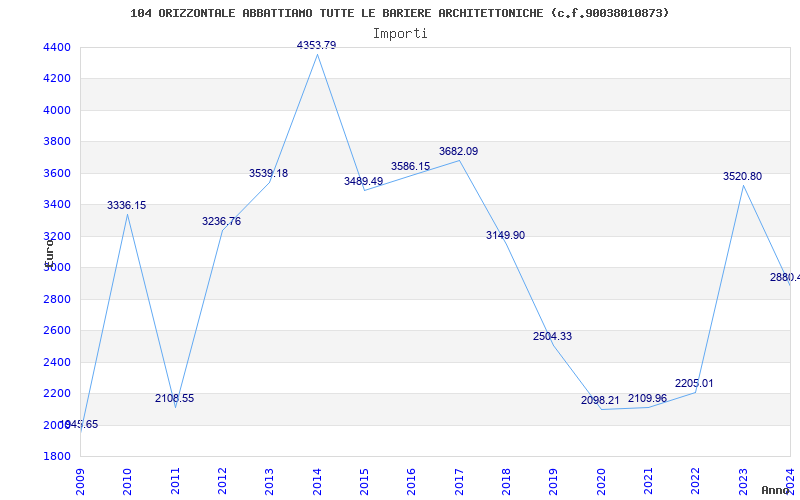Click the chart title ORIZZONTALE ABBATTIAMO TUTTE LE BARIERE
Screen dimensions: 800x500
(296, 13)
